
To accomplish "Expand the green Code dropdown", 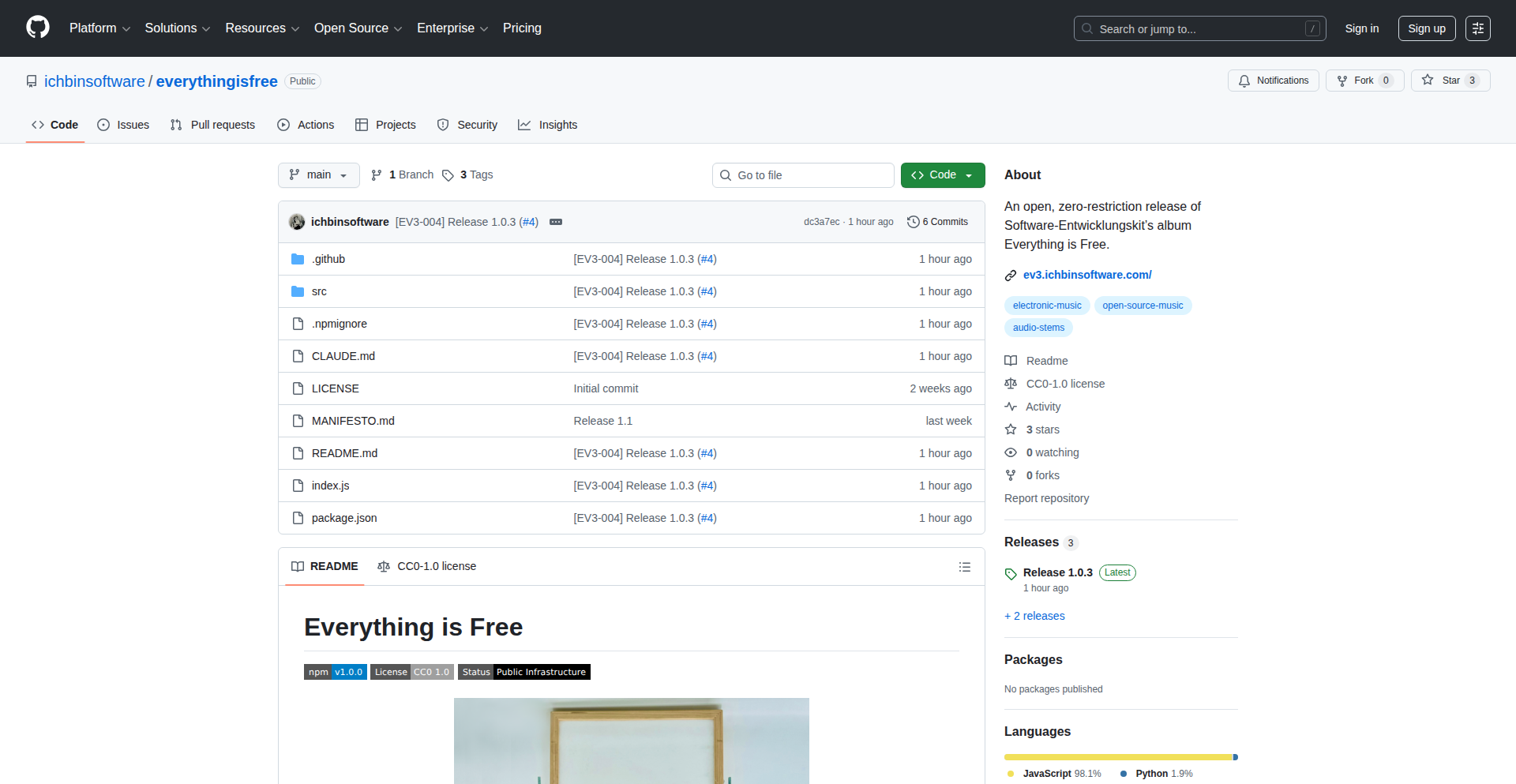I will click(942, 175).
